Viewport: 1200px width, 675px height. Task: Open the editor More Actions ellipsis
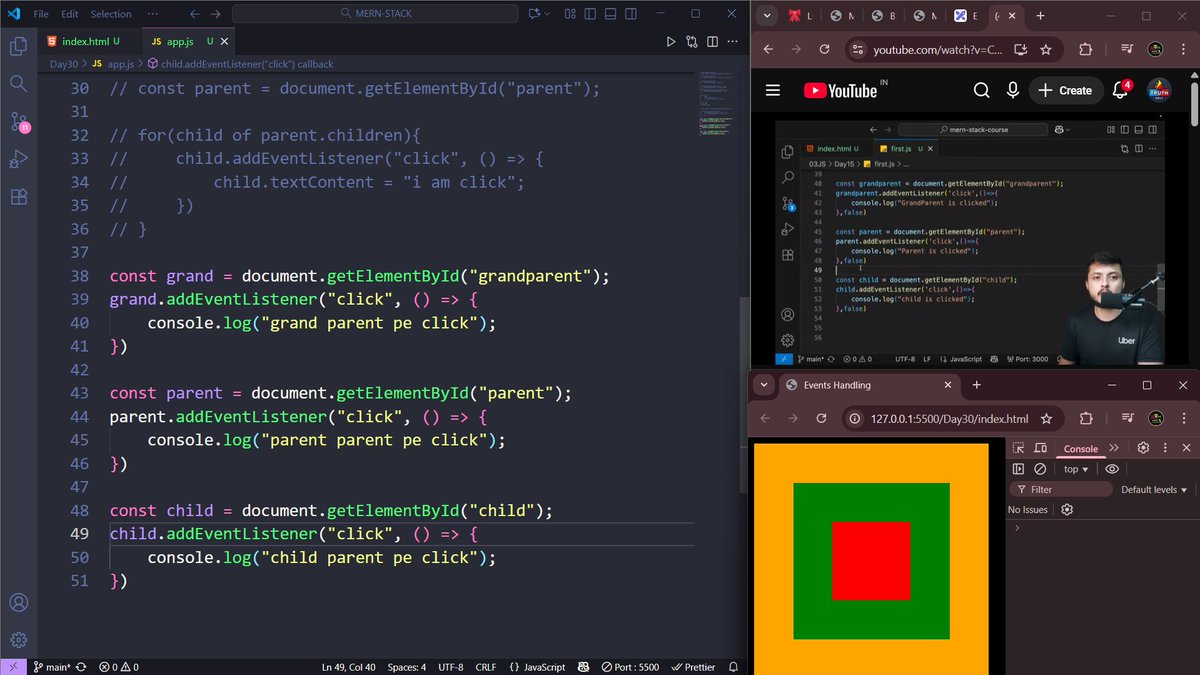732,41
